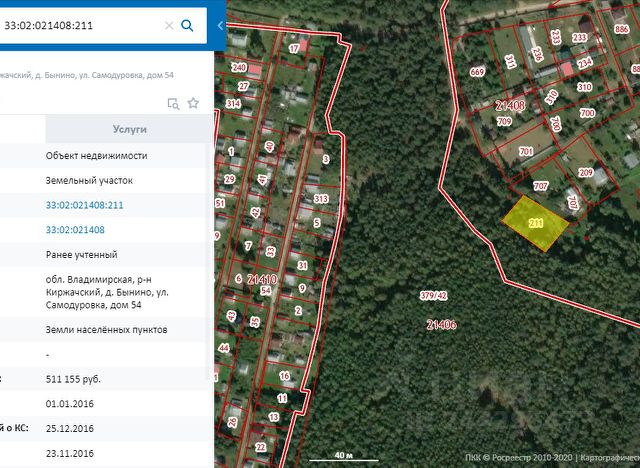Collapse the left info panel
The width and height of the screenshot is (640, 468).
pos(220,26)
